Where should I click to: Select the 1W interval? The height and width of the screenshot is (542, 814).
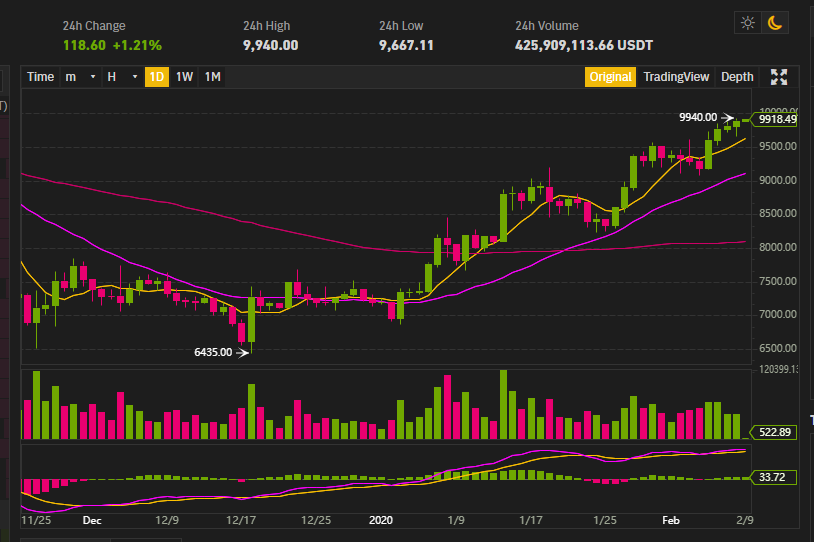coord(184,77)
